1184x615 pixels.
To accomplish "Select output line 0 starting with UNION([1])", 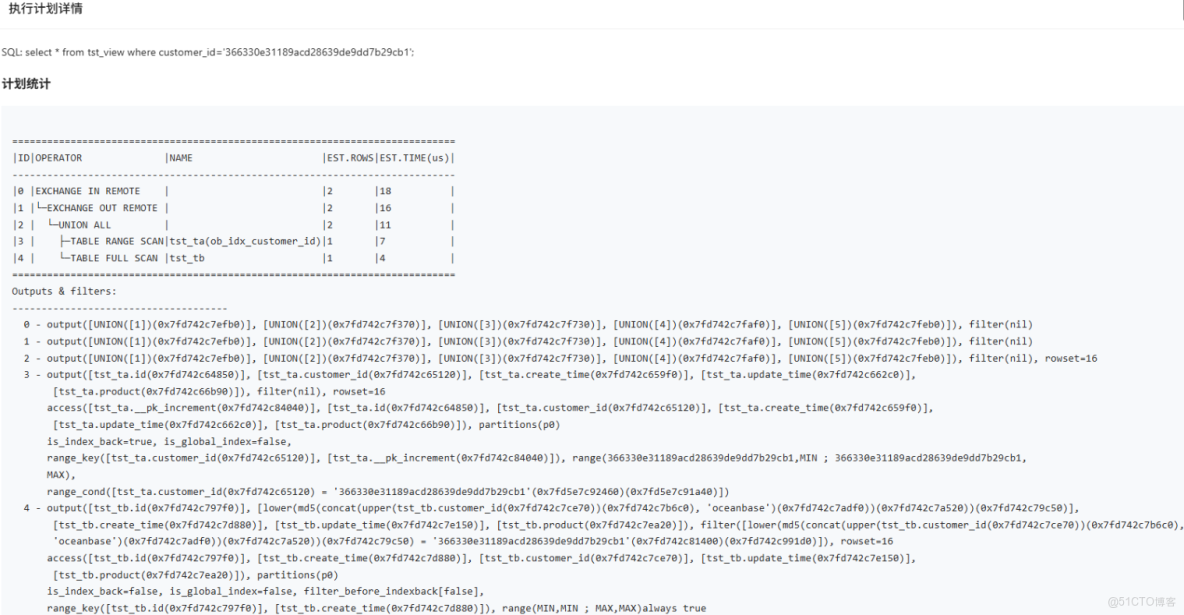I will coord(528,324).
